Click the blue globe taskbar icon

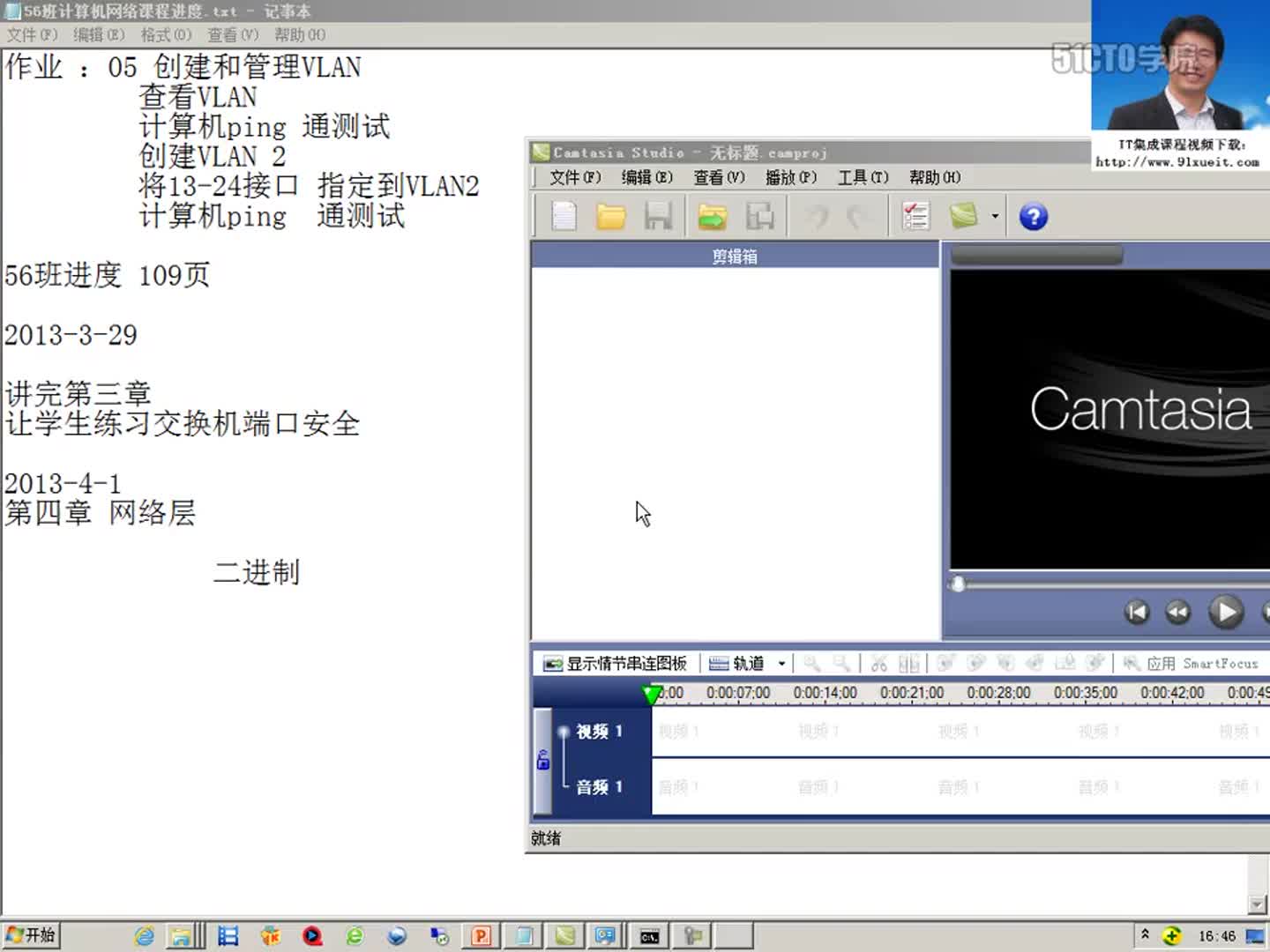pyautogui.click(x=397, y=936)
